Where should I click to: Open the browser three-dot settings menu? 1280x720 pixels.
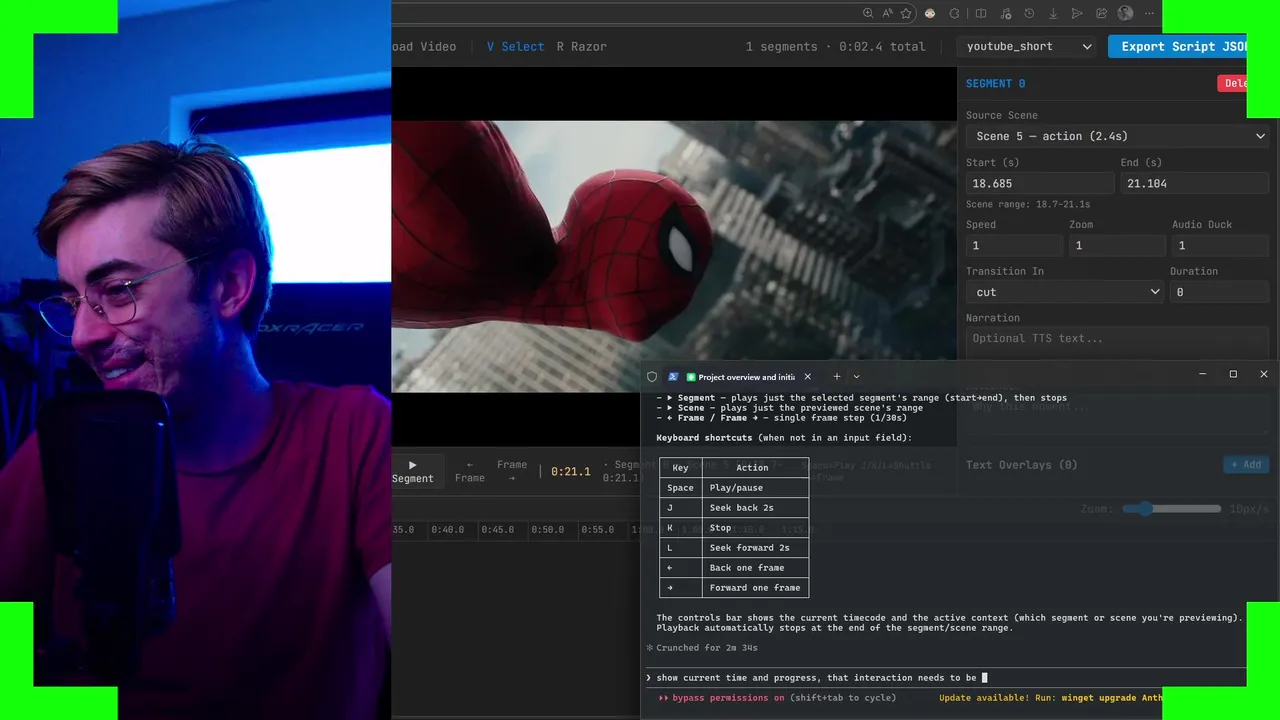click(1149, 13)
